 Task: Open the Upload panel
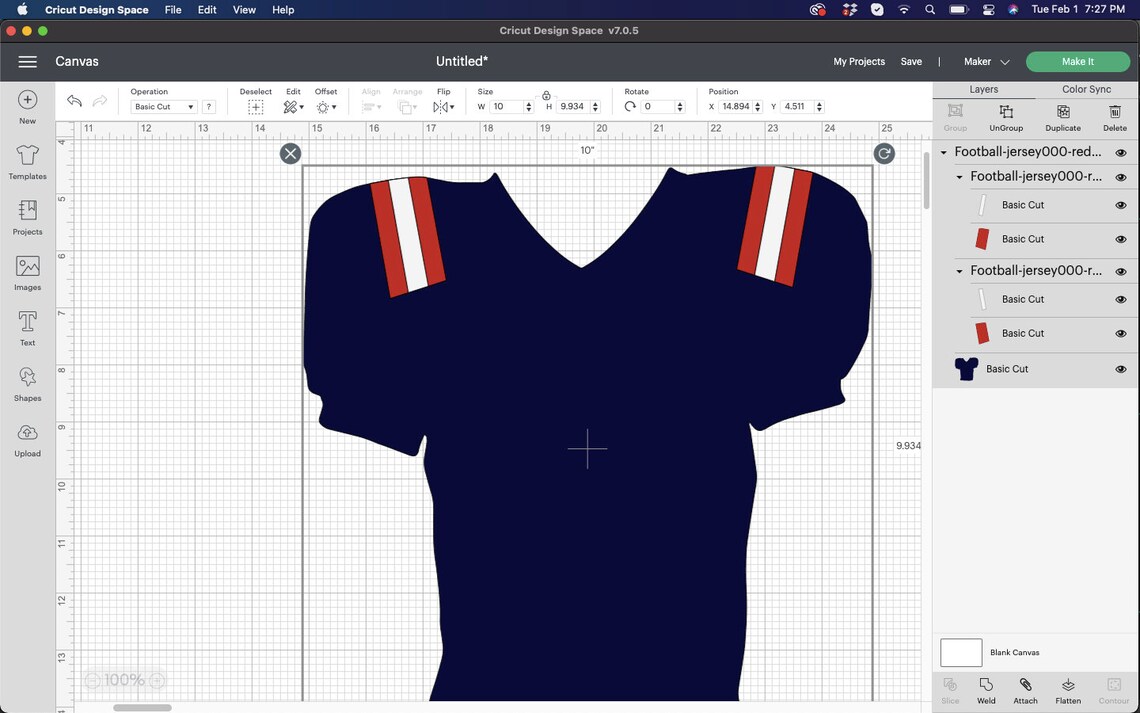[27, 437]
